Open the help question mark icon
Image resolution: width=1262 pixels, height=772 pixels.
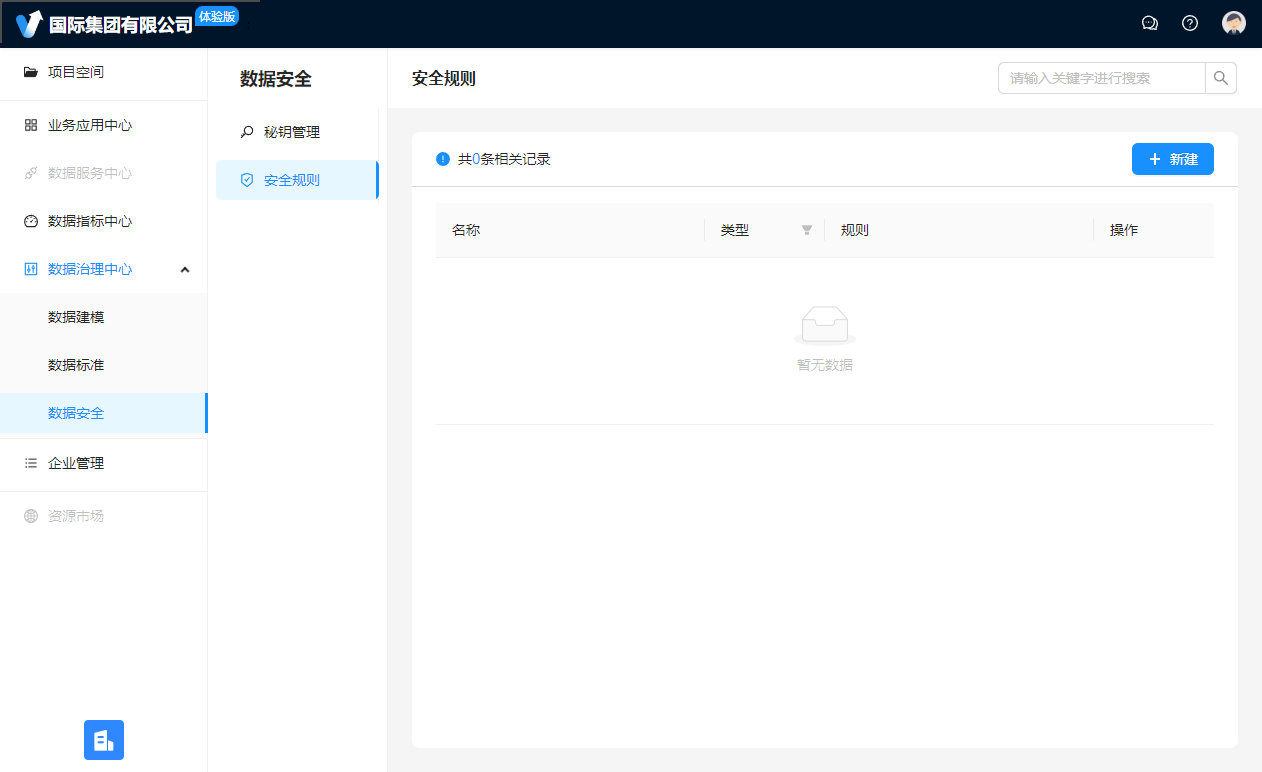click(x=1190, y=23)
